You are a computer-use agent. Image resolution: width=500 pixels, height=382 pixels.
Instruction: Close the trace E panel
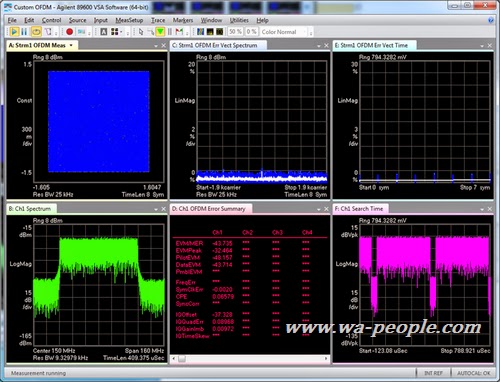click(x=489, y=45)
